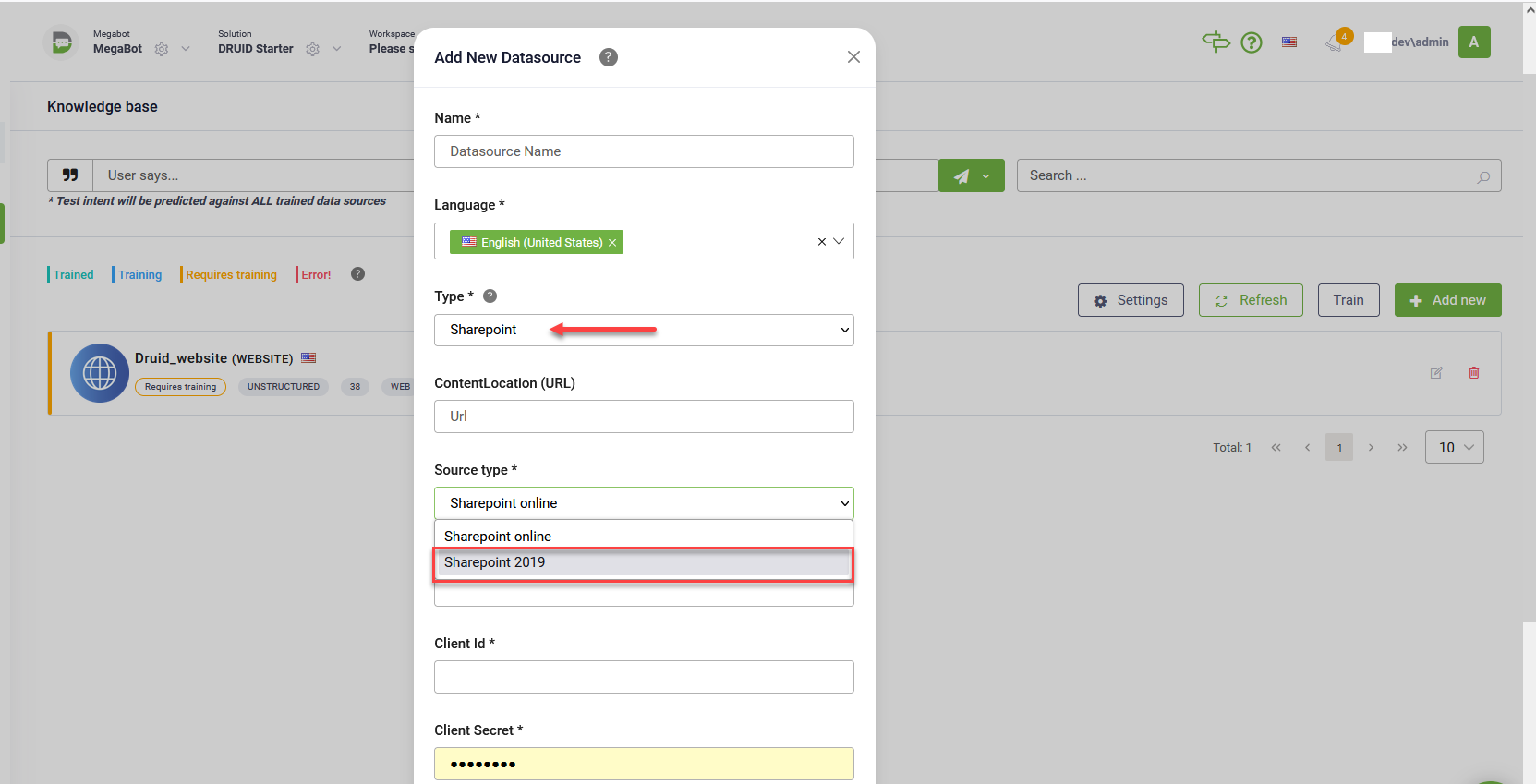Image resolution: width=1536 pixels, height=784 pixels.
Task: Click the Type field help icon
Action: coord(490,296)
